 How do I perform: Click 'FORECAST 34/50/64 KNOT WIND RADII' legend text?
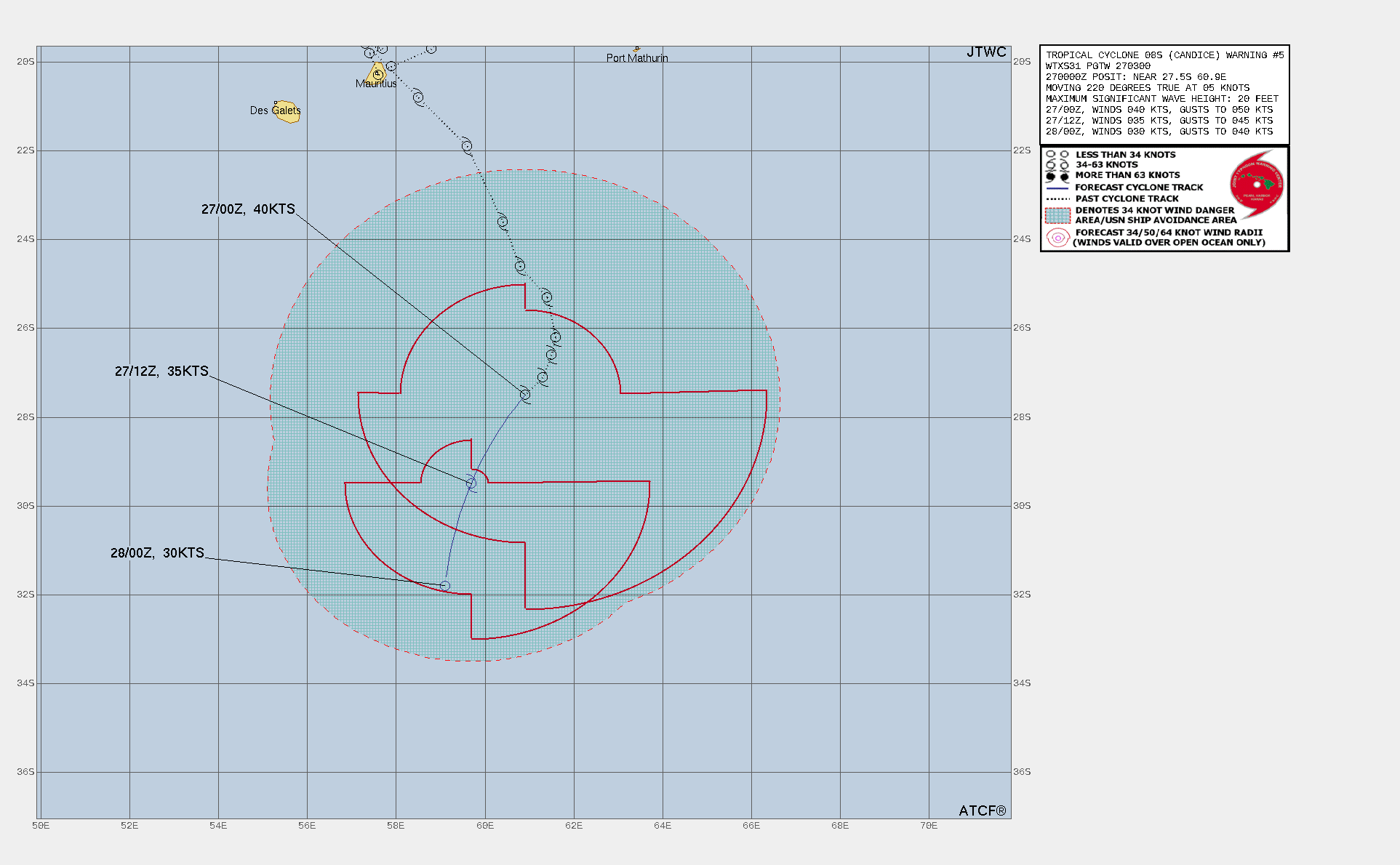point(1169,233)
